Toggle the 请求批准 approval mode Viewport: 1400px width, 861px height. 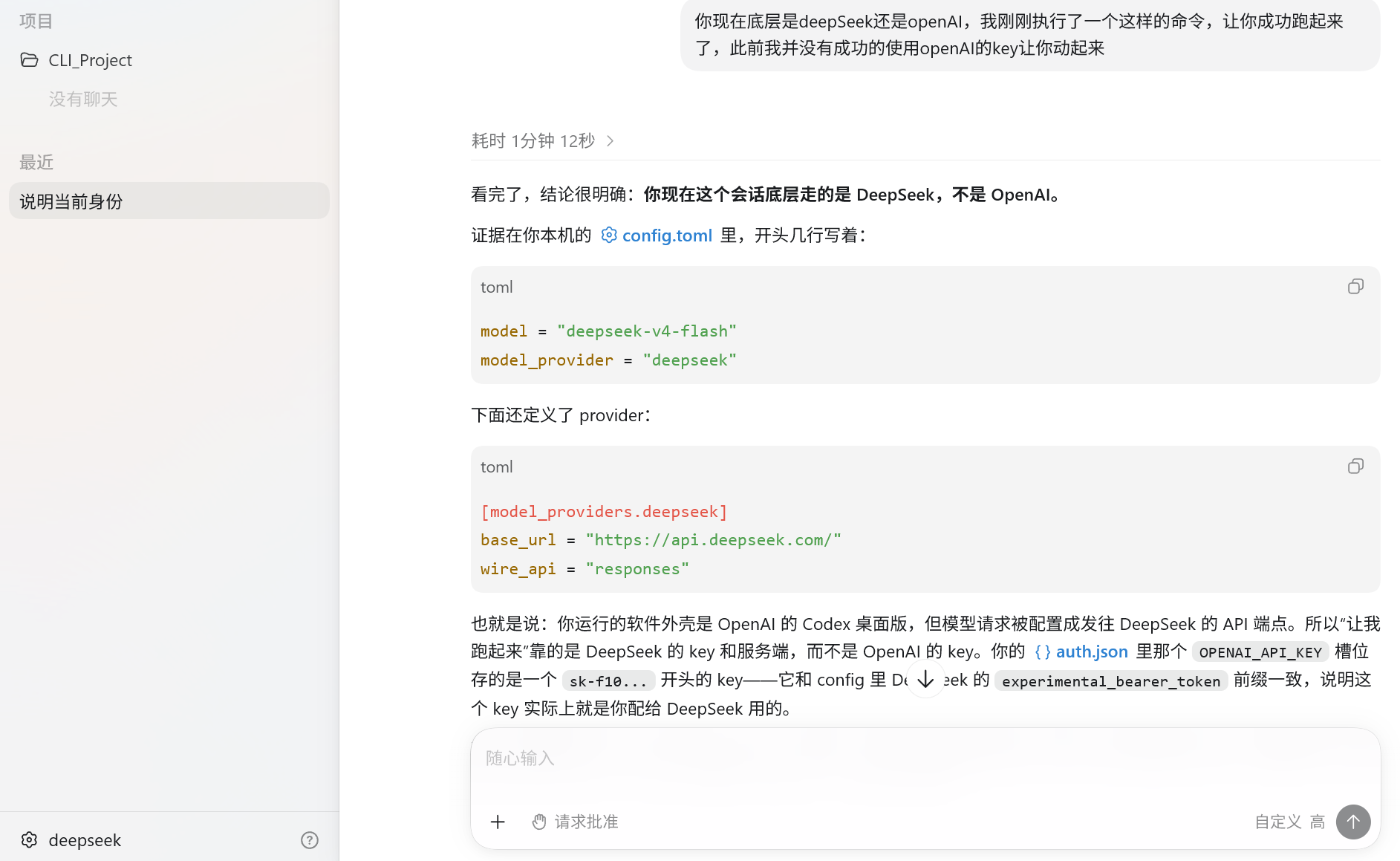point(576,822)
